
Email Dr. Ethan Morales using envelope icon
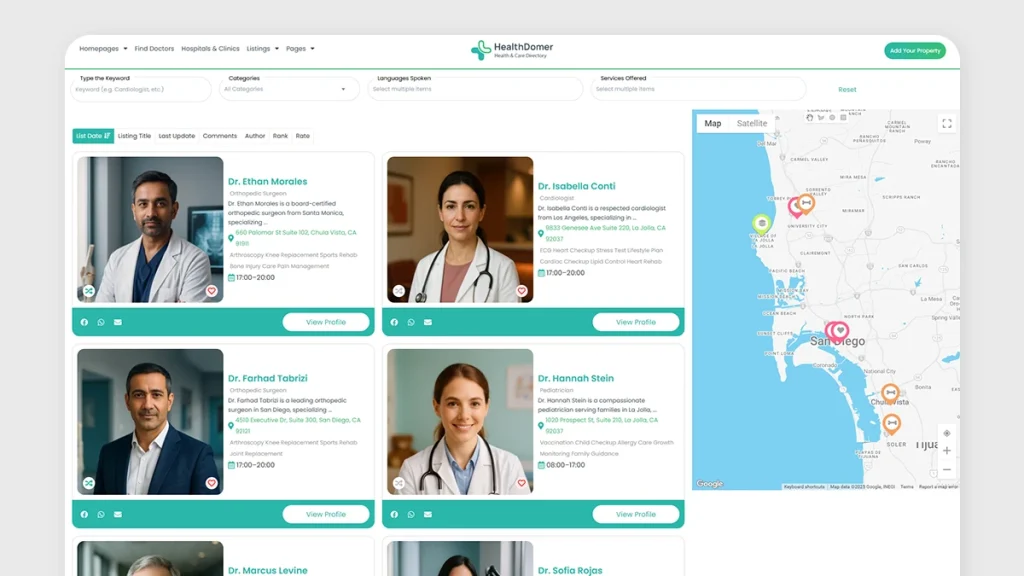click(118, 322)
